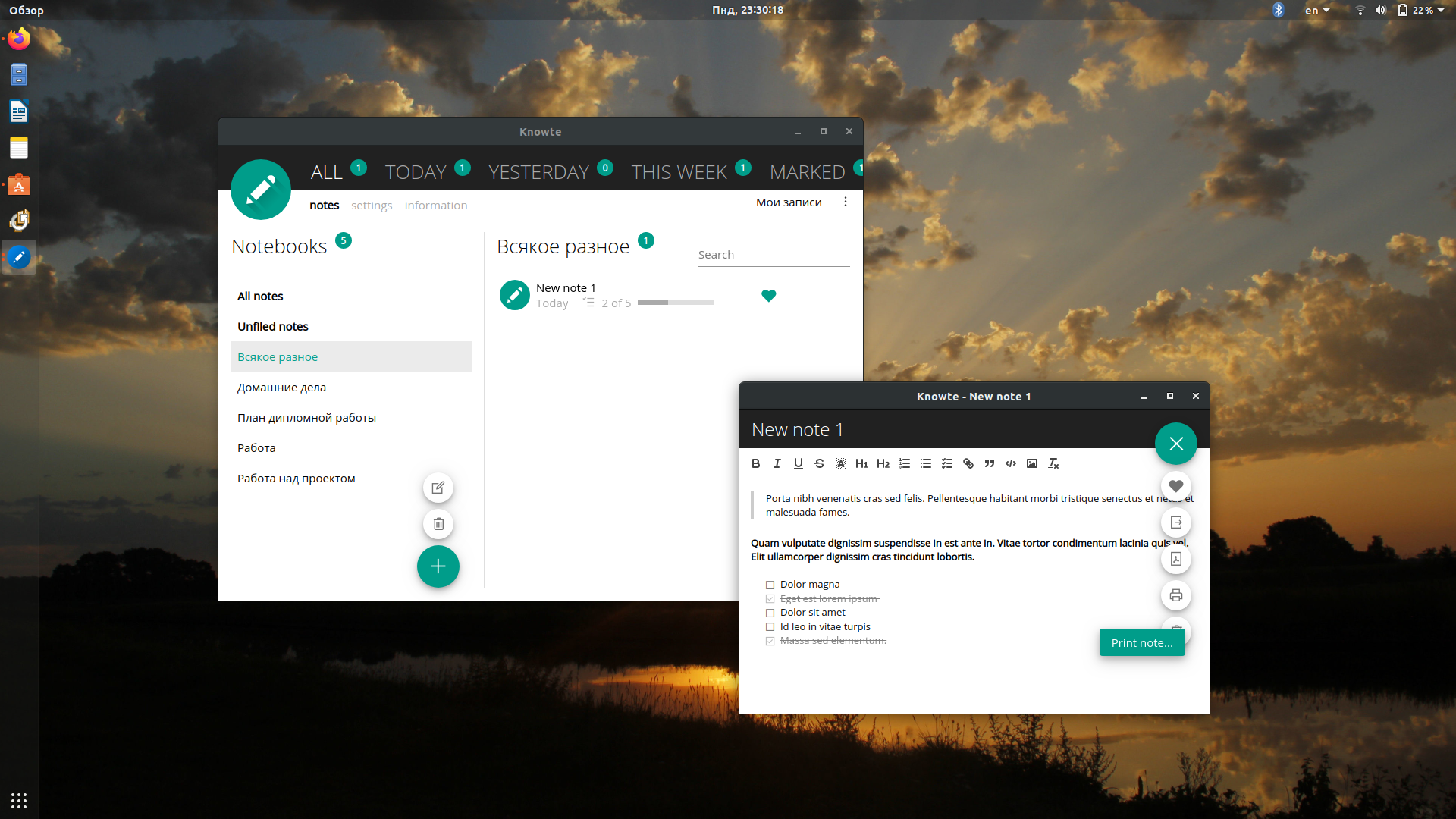This screenshot has height=819, width=1456.
Task: Select the 'Домашние дела' notebook
Action: [x=281, y=388]
